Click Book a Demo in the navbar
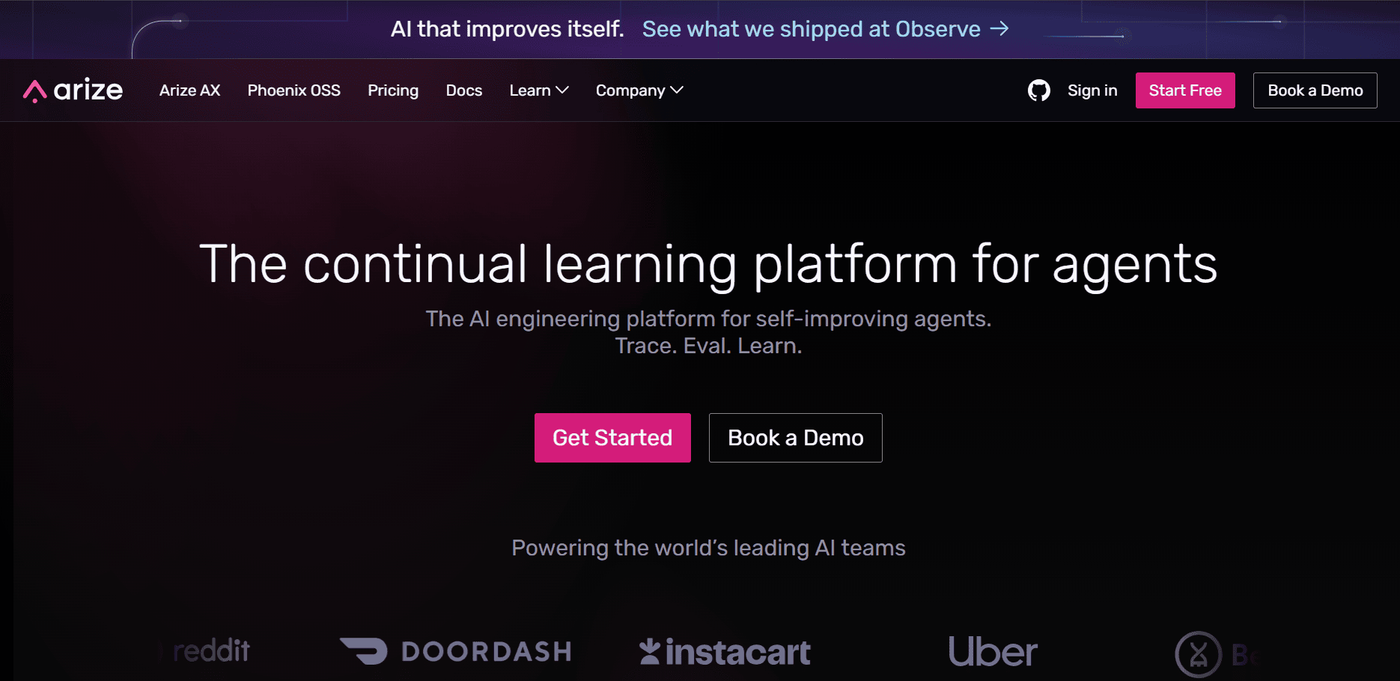 [x=1315, y=90]
